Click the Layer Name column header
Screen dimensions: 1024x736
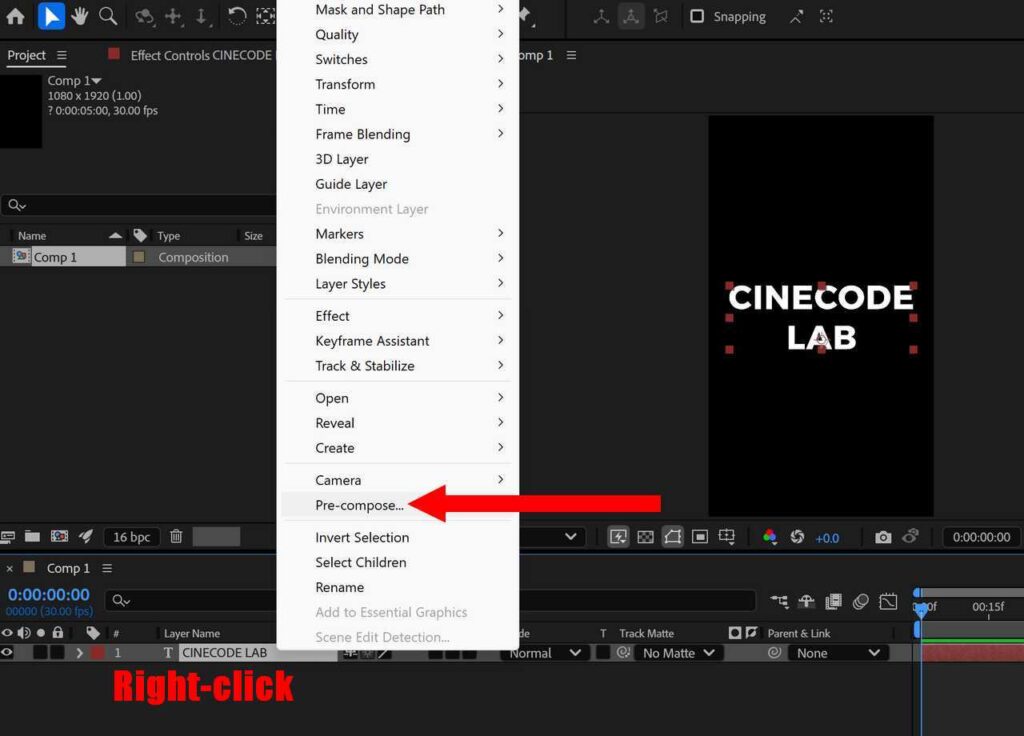point(191,633)
